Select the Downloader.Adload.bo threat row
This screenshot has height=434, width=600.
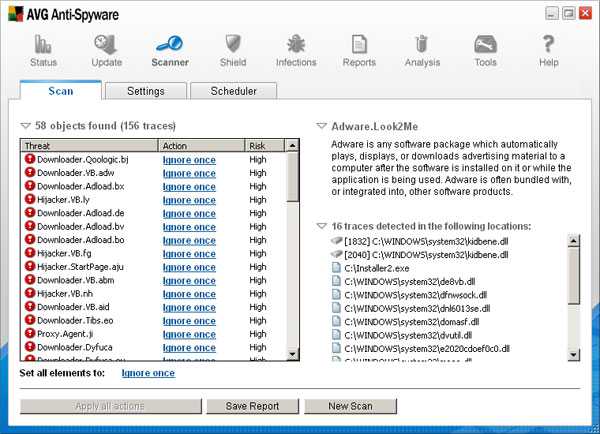click(153, 240)
